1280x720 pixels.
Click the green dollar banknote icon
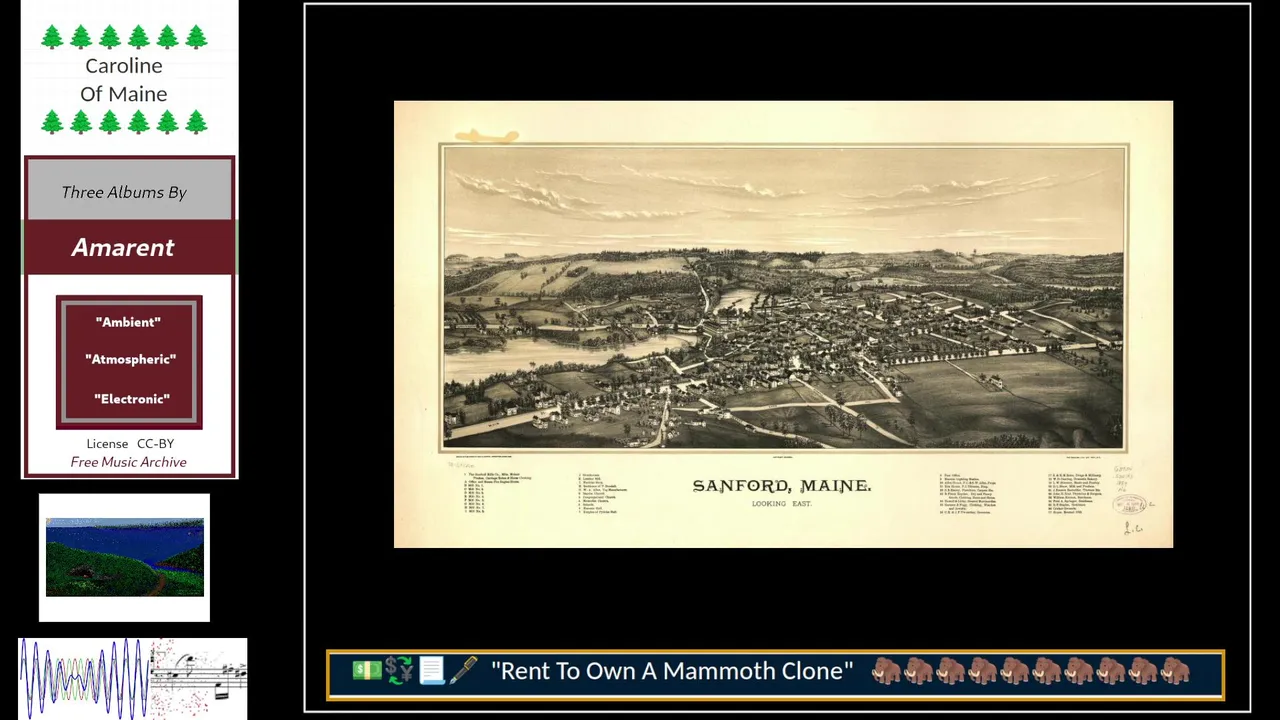pyautogui.click(x=366, y=671)
